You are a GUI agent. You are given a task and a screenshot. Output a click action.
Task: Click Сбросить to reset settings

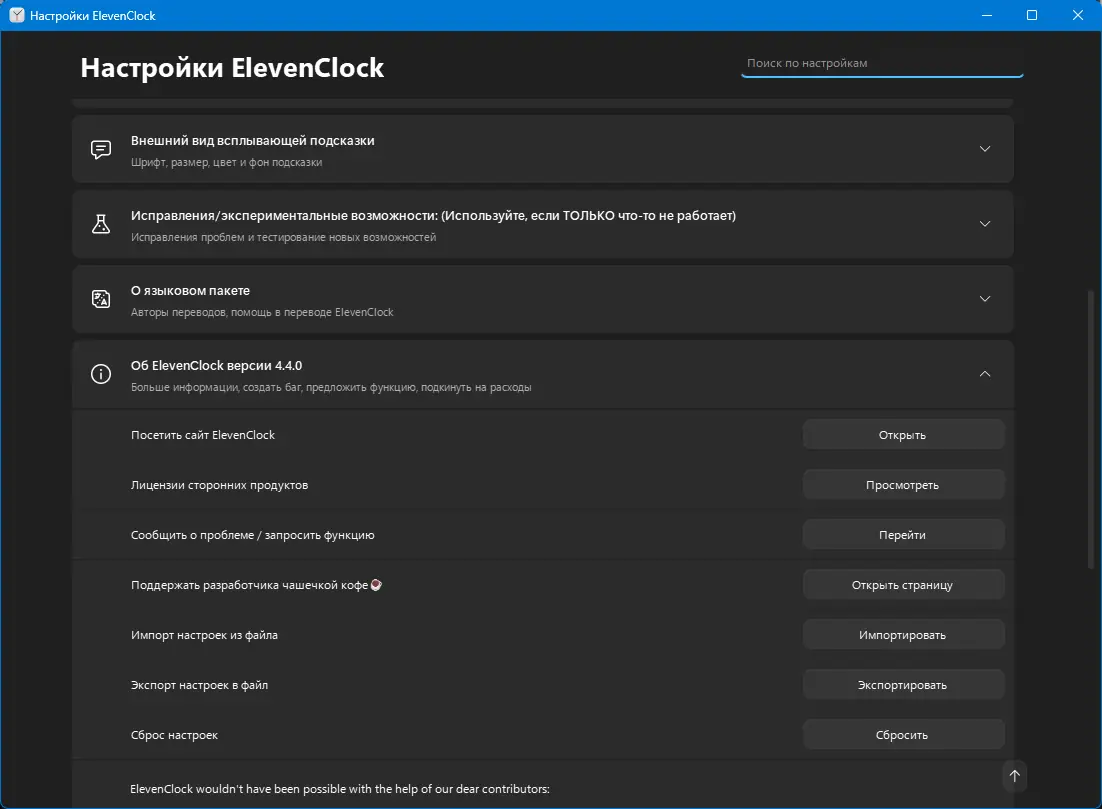(x=903, y=734)
